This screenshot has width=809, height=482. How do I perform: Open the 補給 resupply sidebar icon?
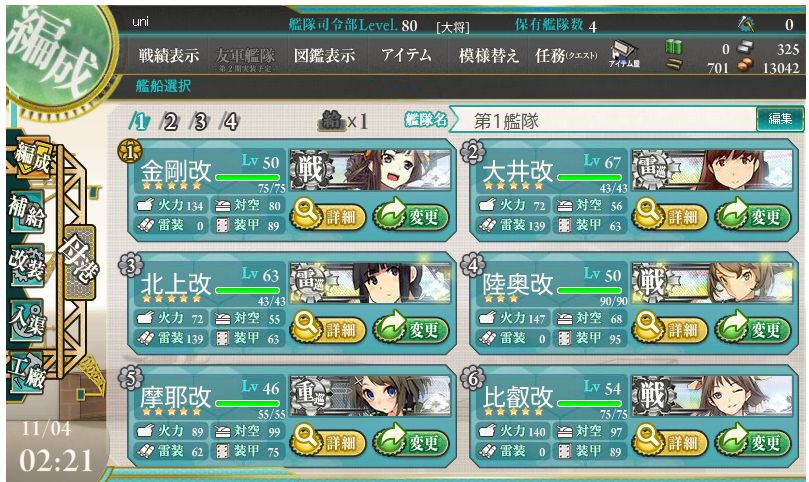tap(26, 212)
